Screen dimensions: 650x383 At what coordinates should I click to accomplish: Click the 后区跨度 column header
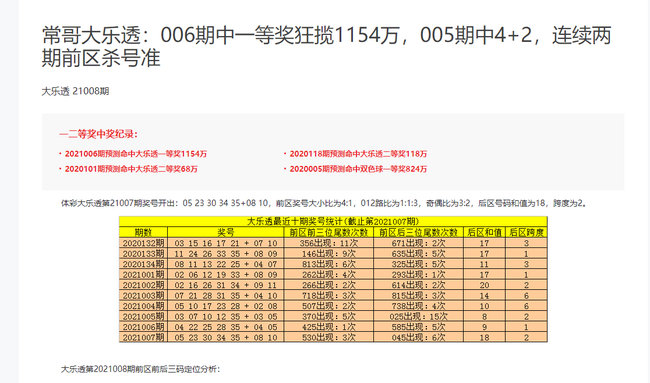tap(526, 232)
